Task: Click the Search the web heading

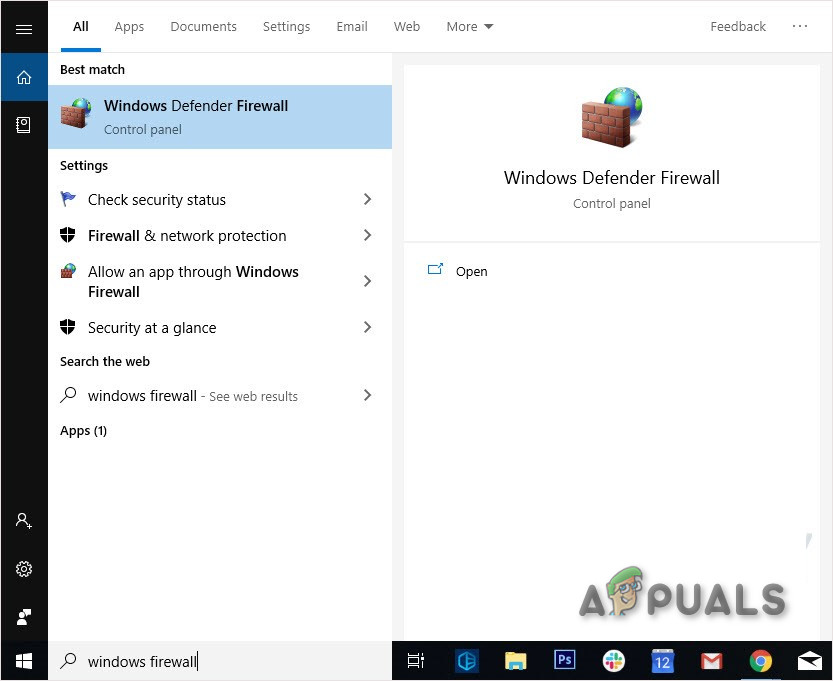Action: pyautogui.click(x=105, y=361)
